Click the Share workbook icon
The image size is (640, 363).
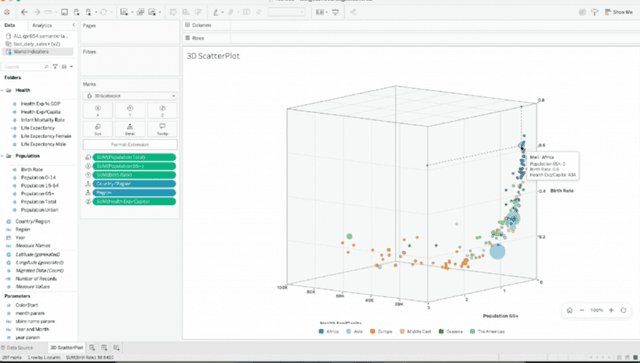[x=353, y=12]
